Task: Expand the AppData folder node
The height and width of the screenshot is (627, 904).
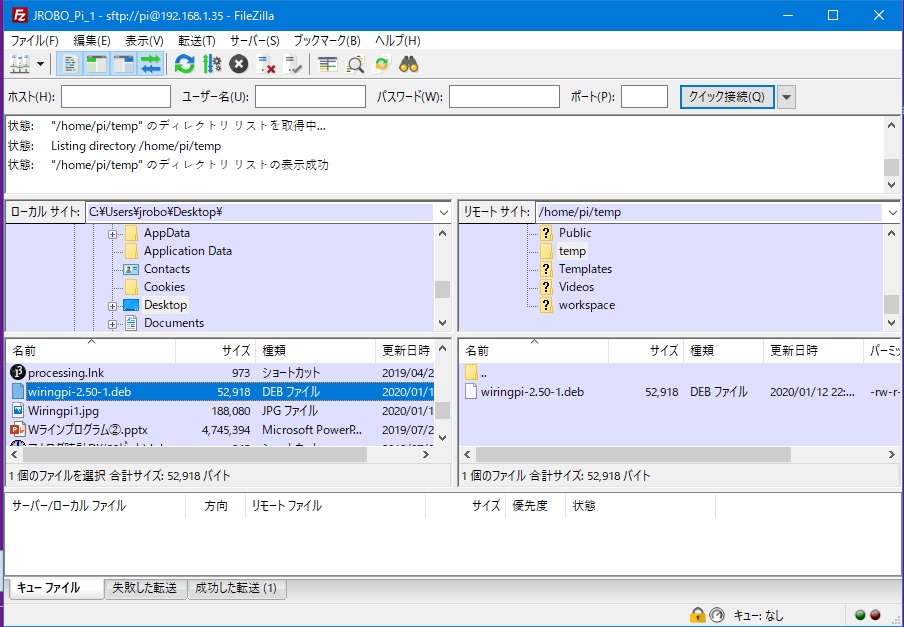Action: point(112,234)
